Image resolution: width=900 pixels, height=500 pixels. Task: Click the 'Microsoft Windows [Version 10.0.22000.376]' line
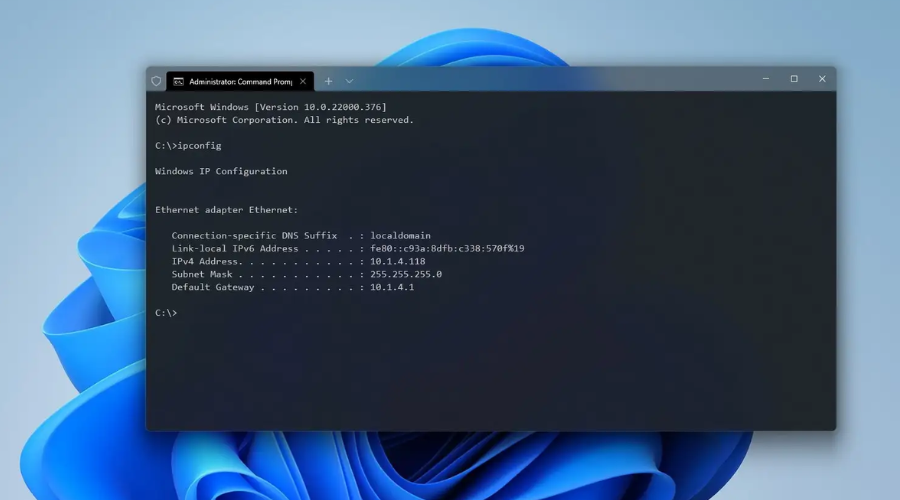[x=270, y=107]
